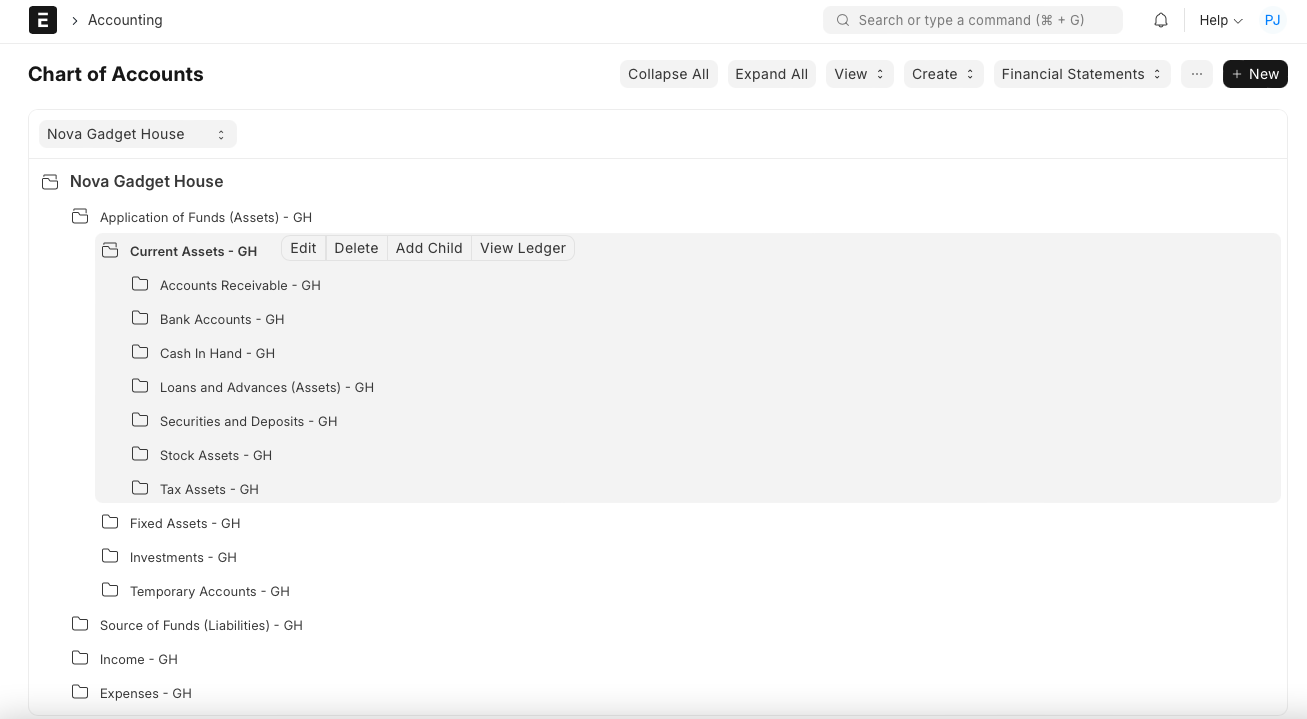Open the View dropdown
The width and height of the screenshot is (1307, 719).
(859, 74)
